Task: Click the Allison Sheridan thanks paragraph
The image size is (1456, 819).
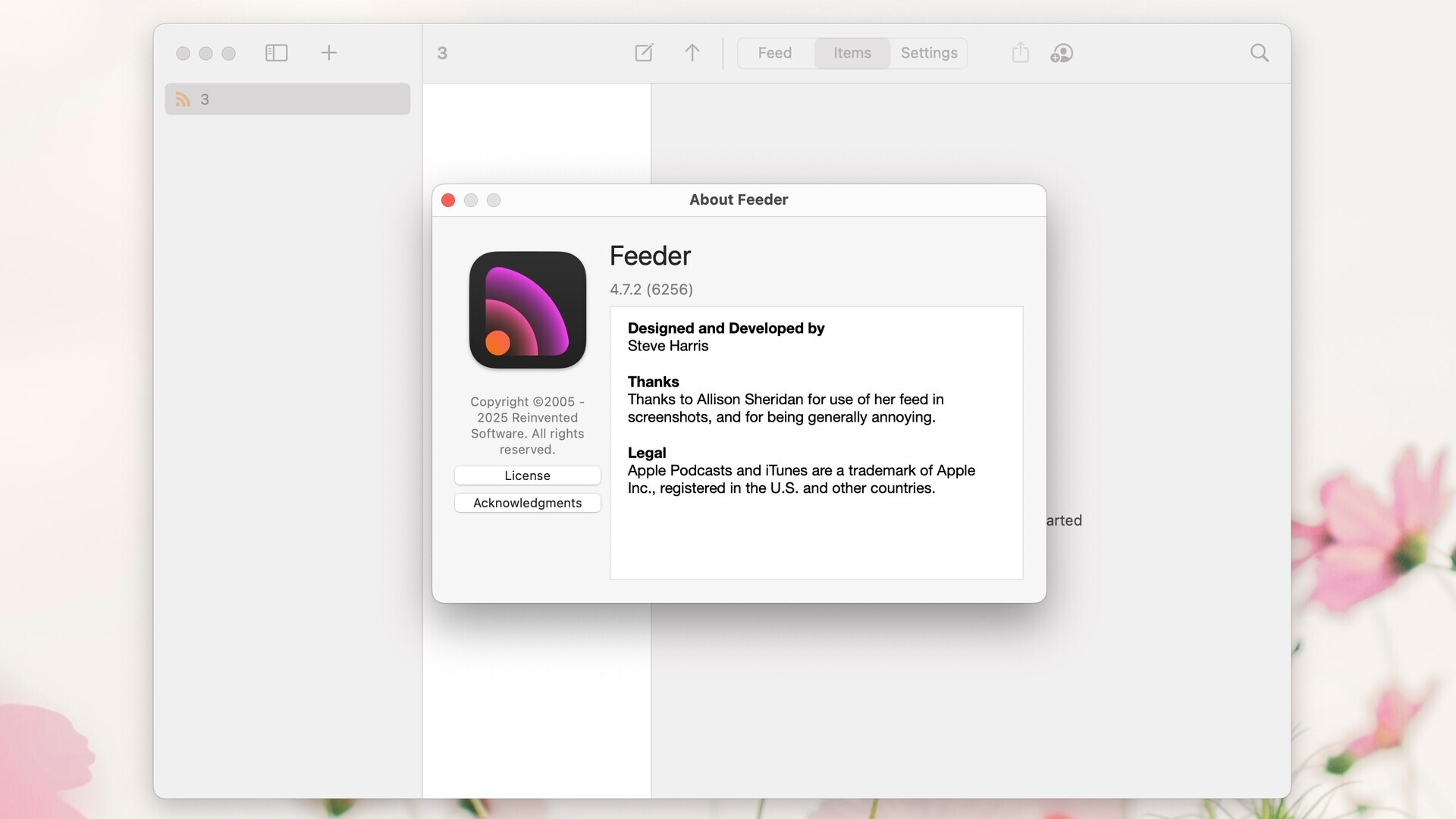Action: coord(786,409)
